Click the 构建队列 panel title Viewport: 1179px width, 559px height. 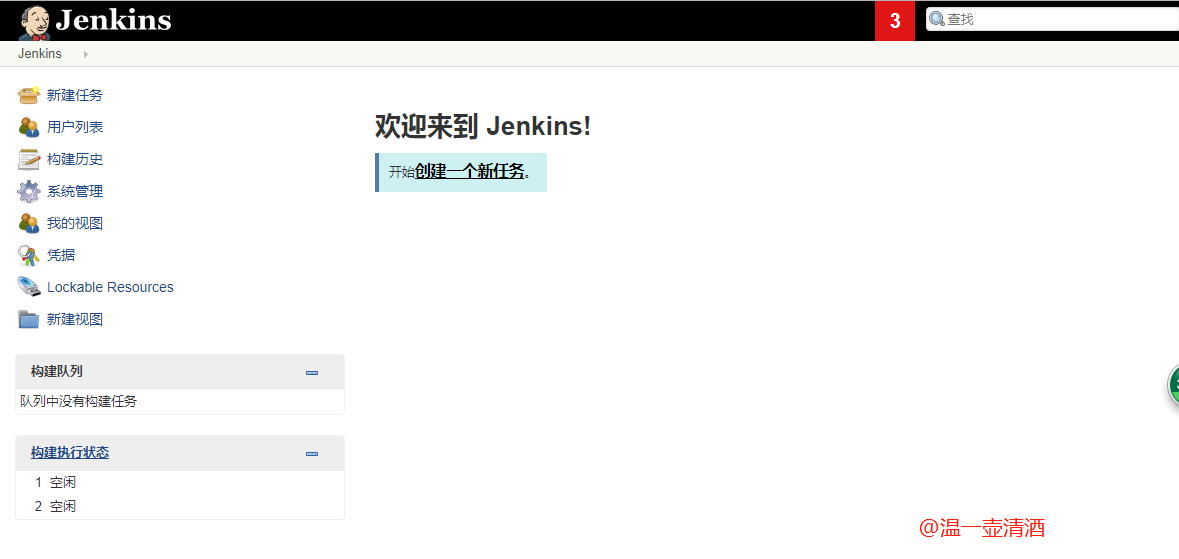[56, 372]
